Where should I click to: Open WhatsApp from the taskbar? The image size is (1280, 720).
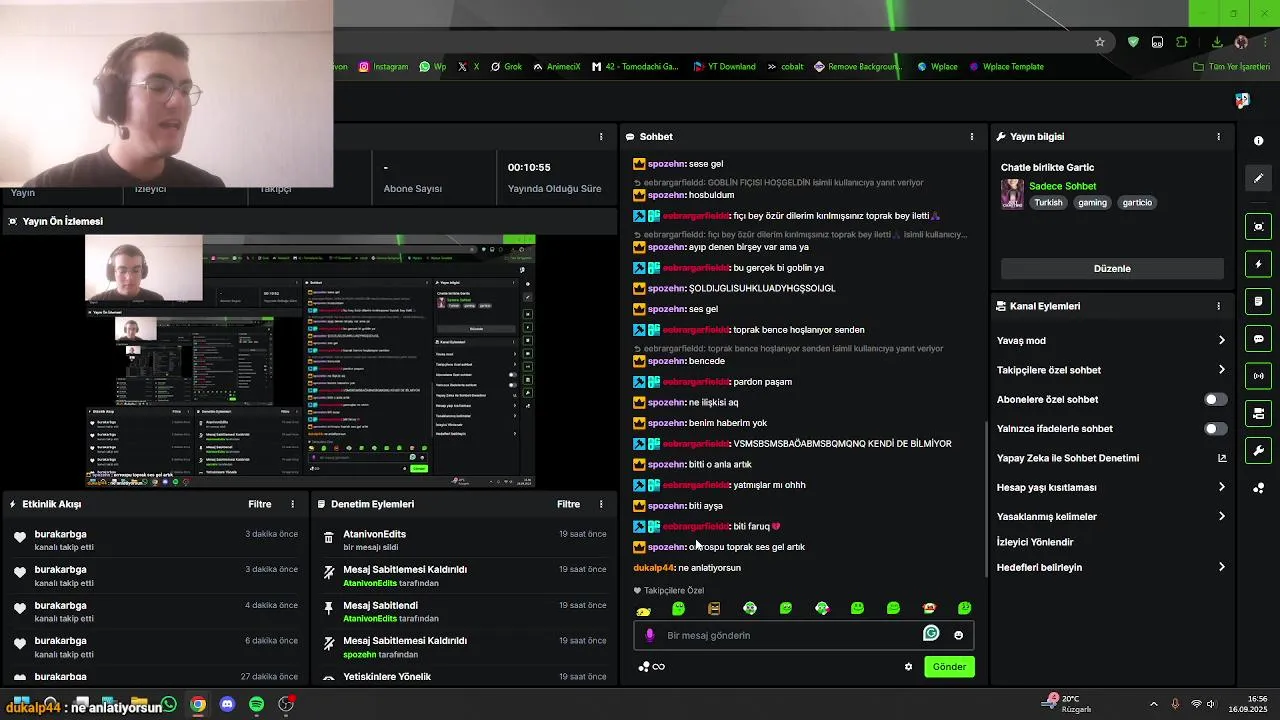pyautogui.click(x=169, y=704)
